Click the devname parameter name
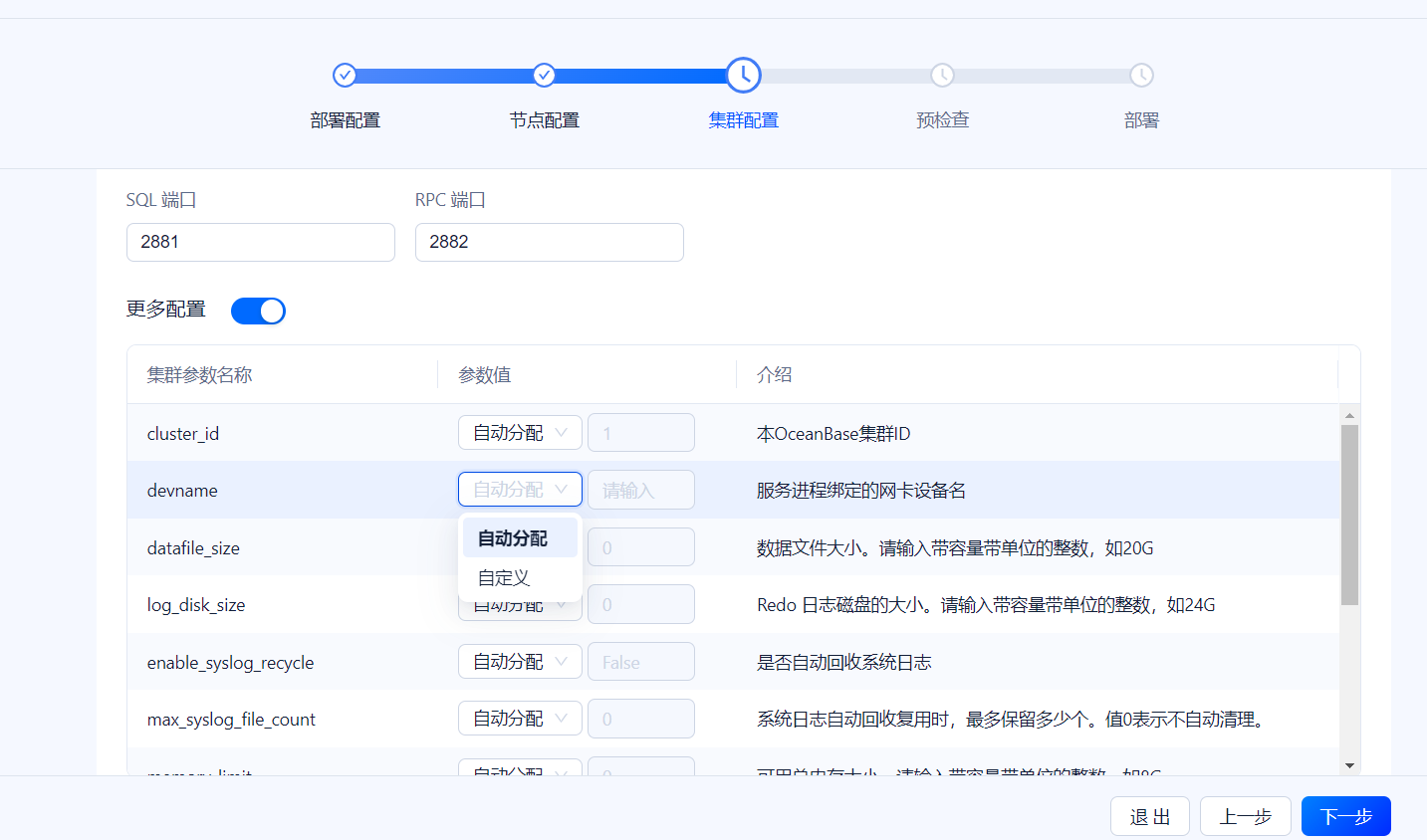Image resolution: width=1427 pixels, height=840 pixels. click(182, 491)
